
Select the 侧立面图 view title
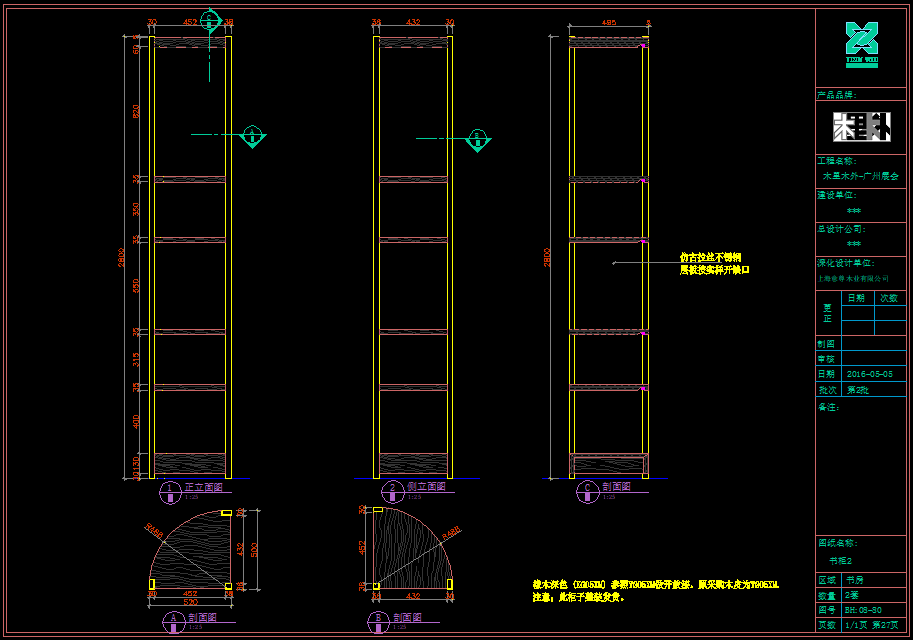point(426,486)
